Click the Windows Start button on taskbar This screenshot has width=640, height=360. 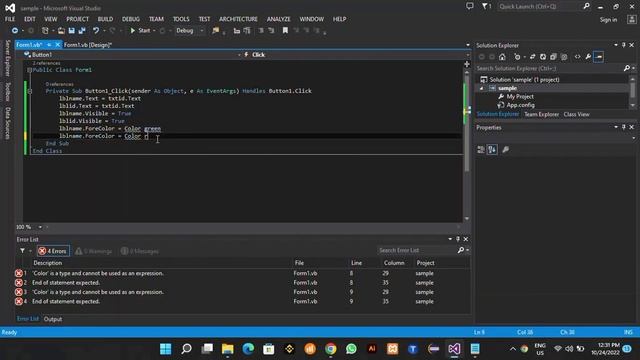(x=166, y=349)
